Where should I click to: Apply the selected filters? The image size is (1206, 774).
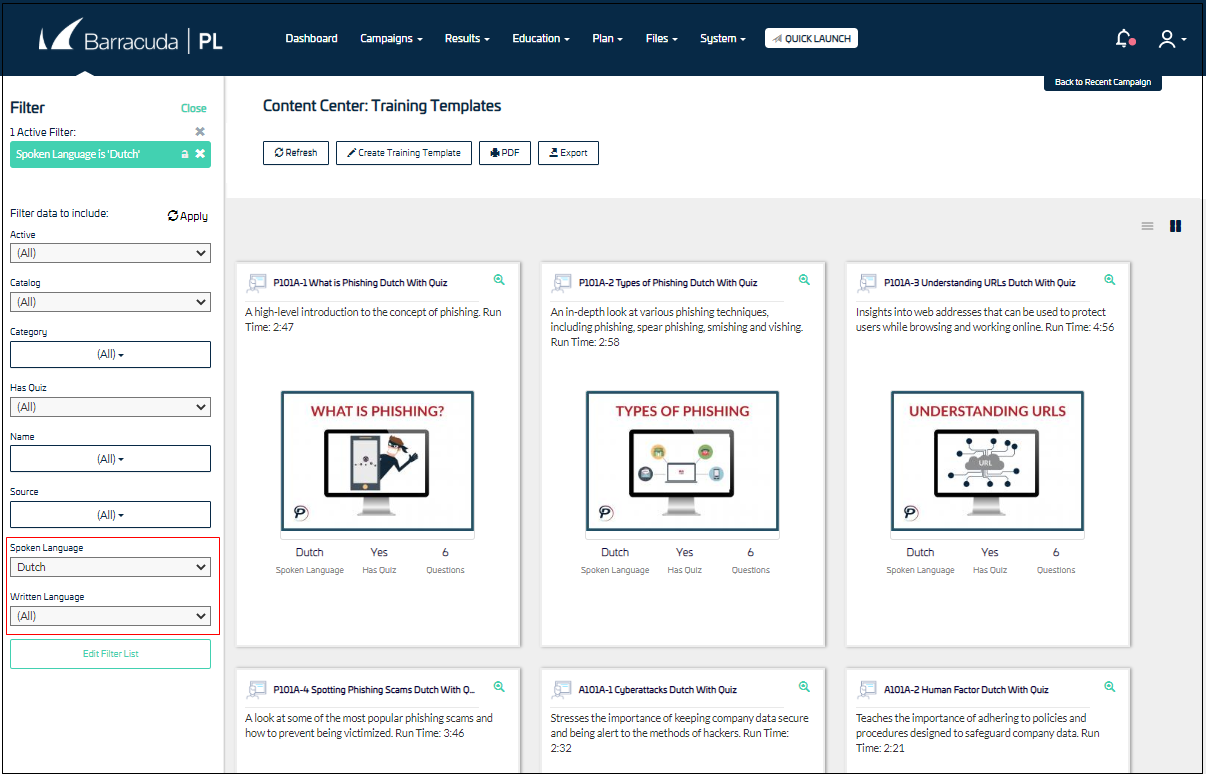(188, 216)
